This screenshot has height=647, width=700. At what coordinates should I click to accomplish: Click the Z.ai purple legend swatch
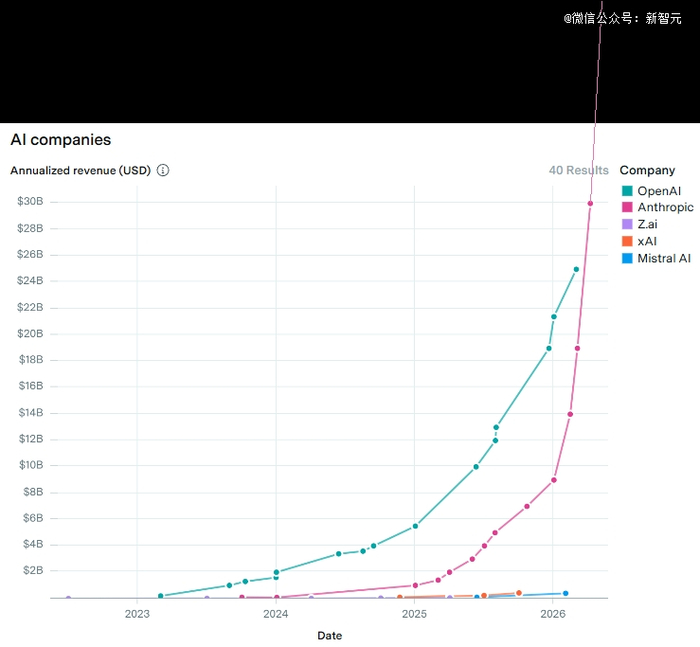[627, 224]
